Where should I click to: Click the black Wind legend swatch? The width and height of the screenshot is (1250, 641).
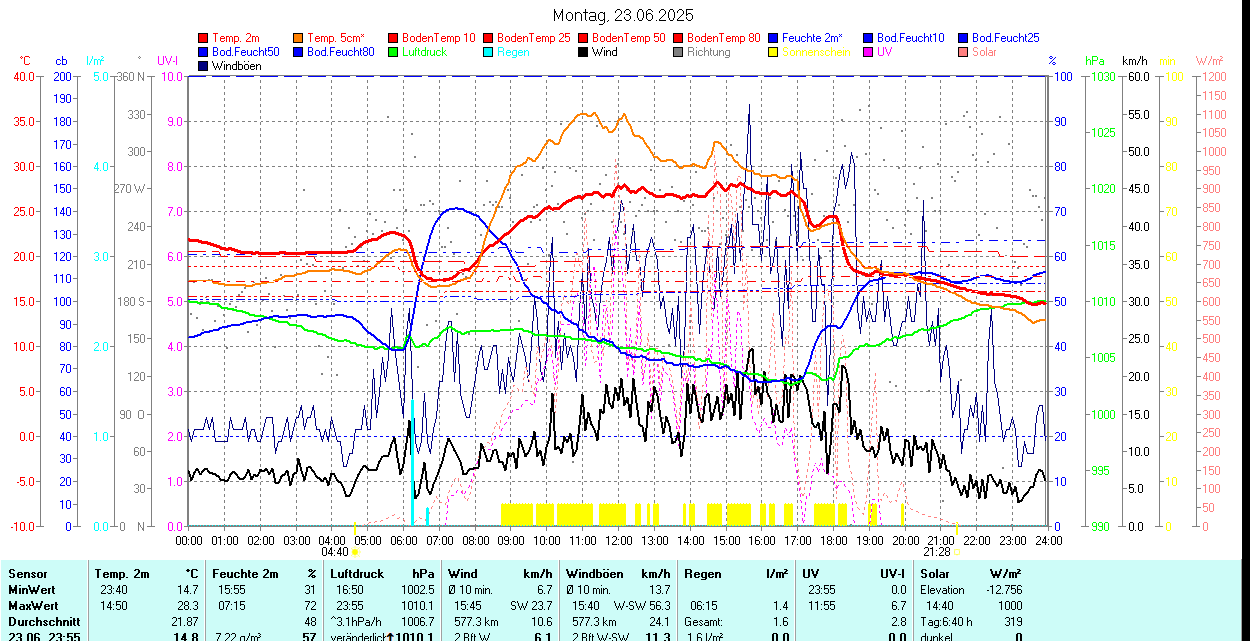point(583,52)
